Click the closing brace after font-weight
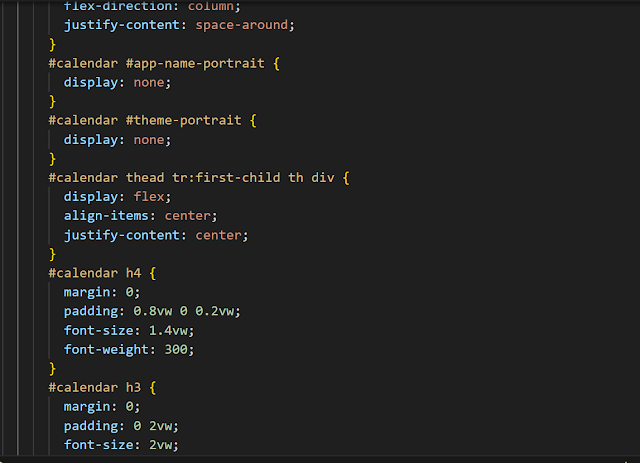Screen dimensions: 640x463 pos(52,369)
